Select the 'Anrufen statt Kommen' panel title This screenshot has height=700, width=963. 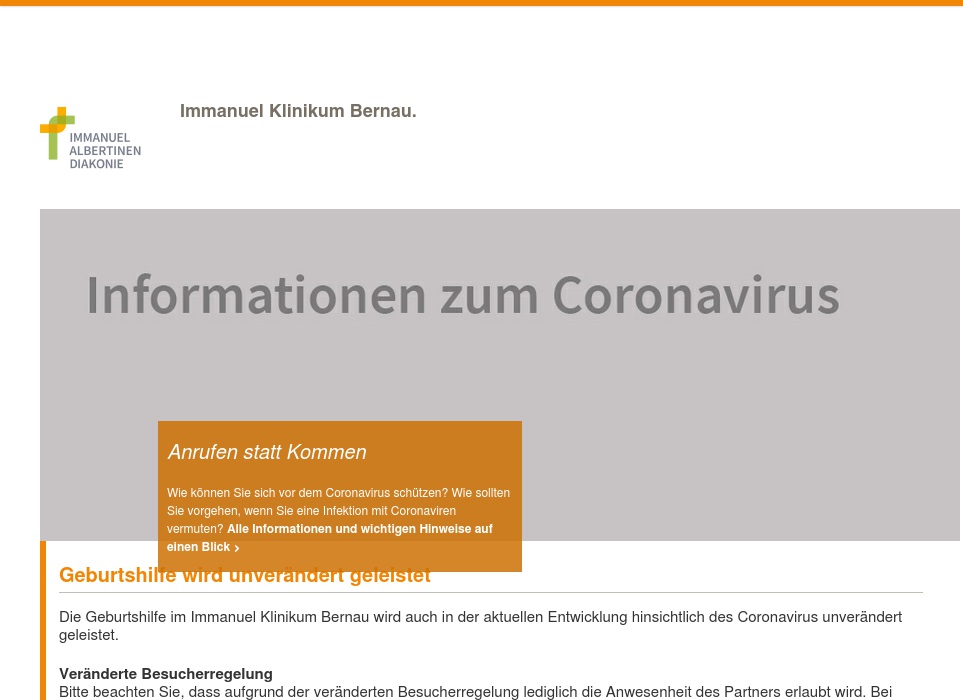coord(267,453)
